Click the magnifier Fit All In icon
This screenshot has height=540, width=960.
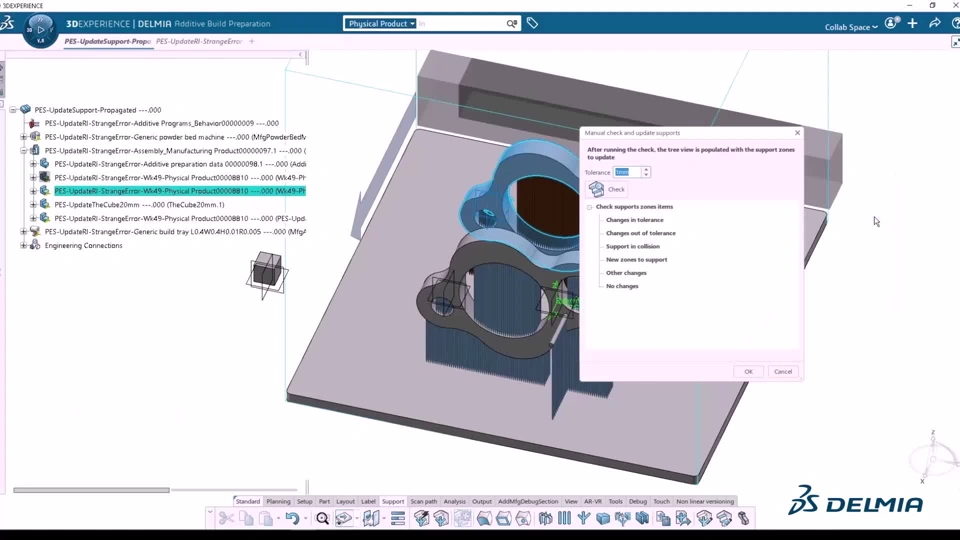(x=322, y=519)
